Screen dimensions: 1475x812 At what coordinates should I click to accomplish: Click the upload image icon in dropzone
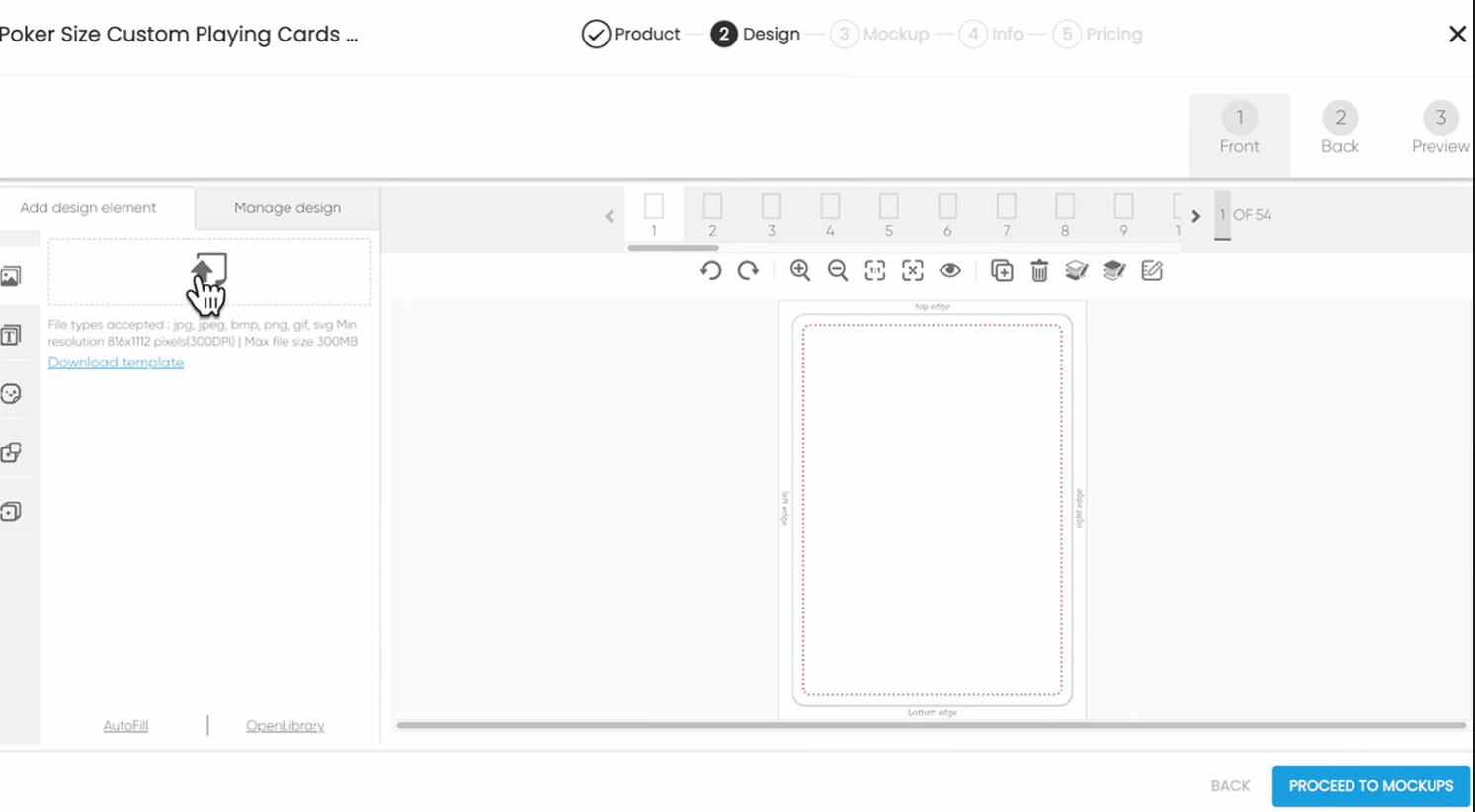[208, 270]
